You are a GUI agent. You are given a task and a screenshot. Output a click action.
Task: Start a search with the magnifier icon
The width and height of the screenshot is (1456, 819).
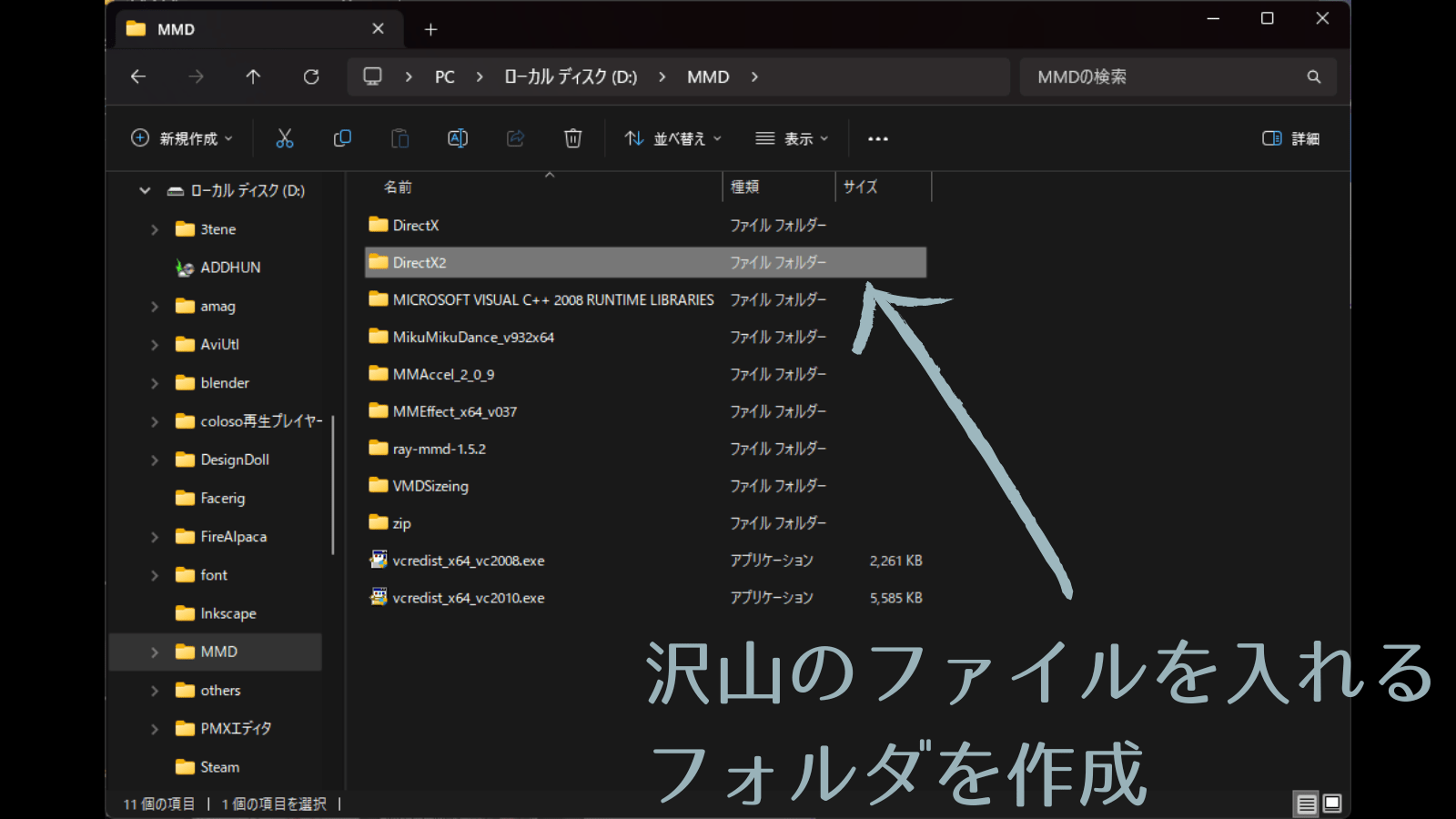tap(1313, 76)
